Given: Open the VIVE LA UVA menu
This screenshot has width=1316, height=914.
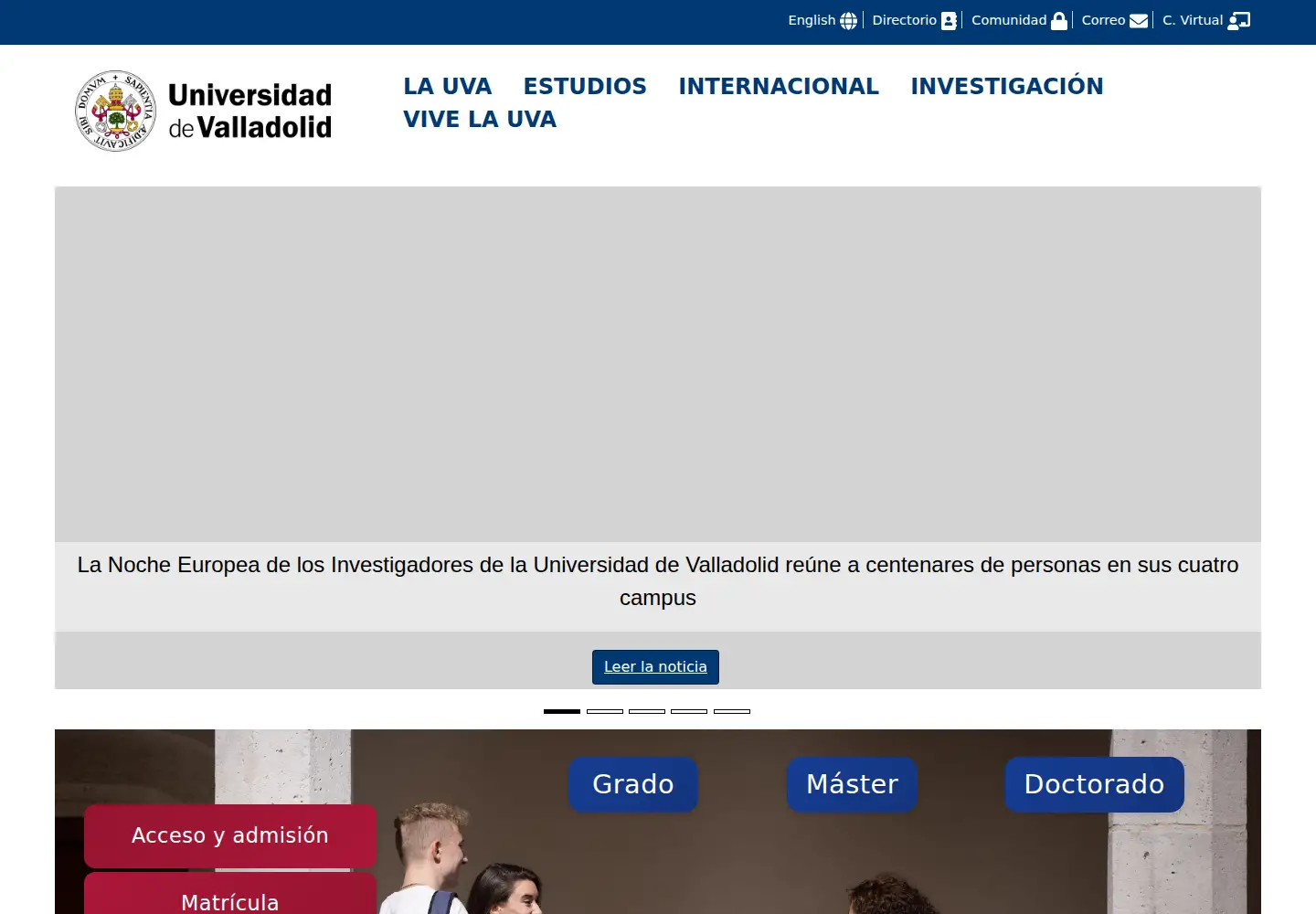Looking at the screenshot, I should click(480, 119).
